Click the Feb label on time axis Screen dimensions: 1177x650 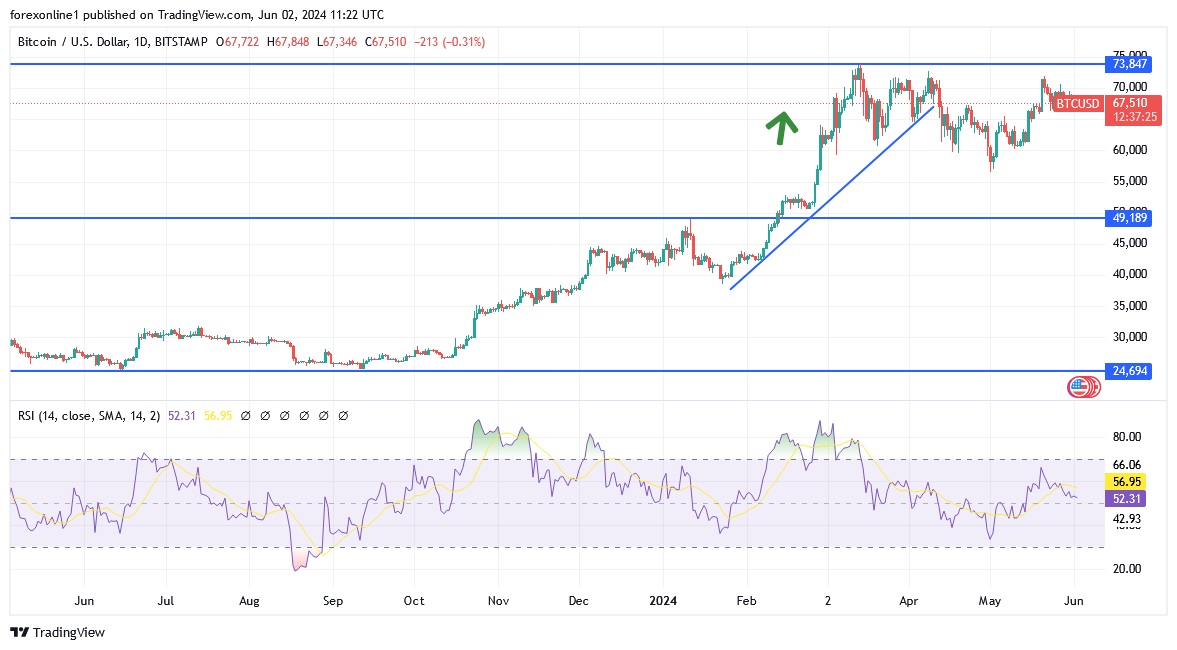[x=746, y=601]
